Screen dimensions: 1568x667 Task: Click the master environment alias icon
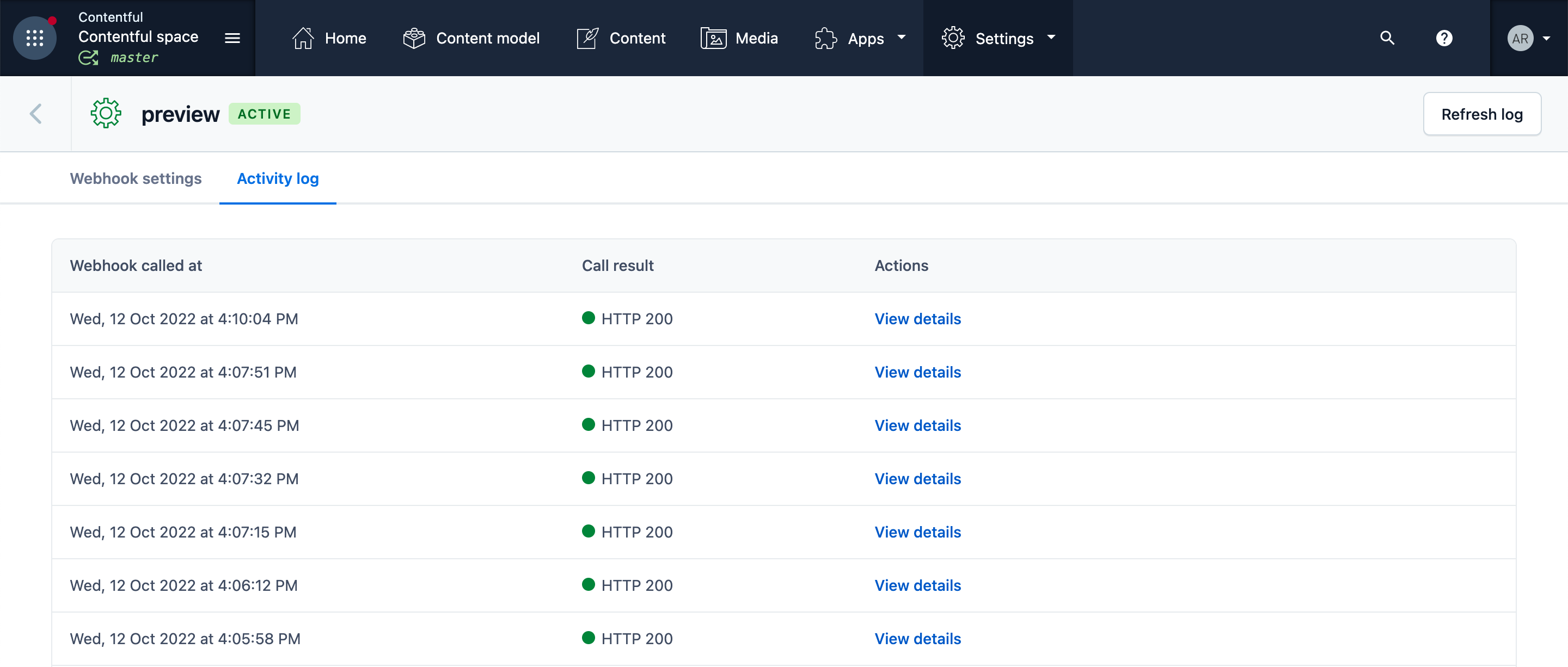(88, 57)
